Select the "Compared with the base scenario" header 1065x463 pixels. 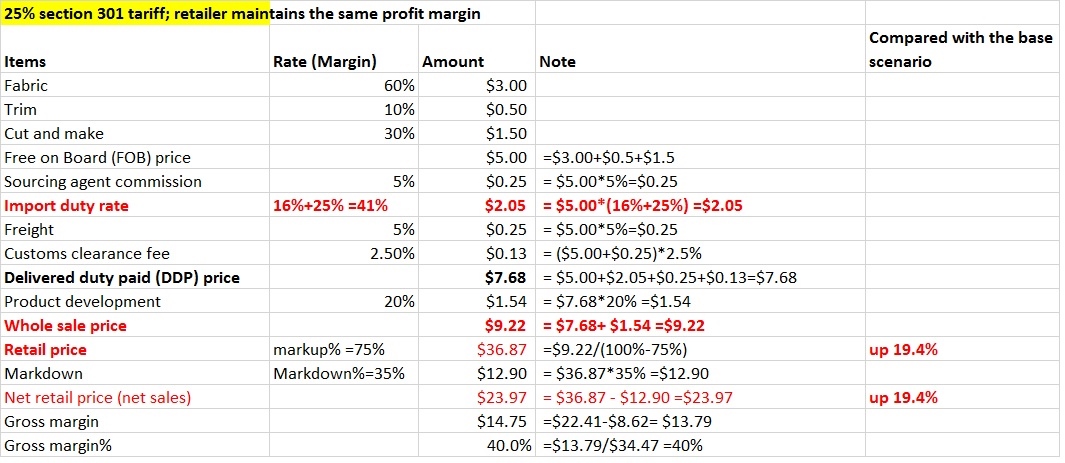(960, 50)
